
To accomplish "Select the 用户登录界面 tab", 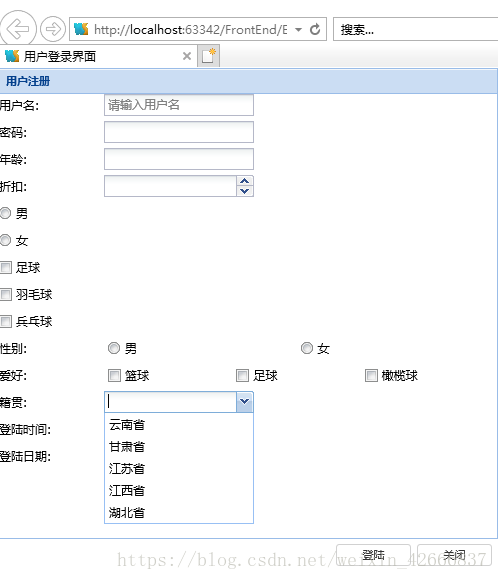I will (x=98, y=56).
